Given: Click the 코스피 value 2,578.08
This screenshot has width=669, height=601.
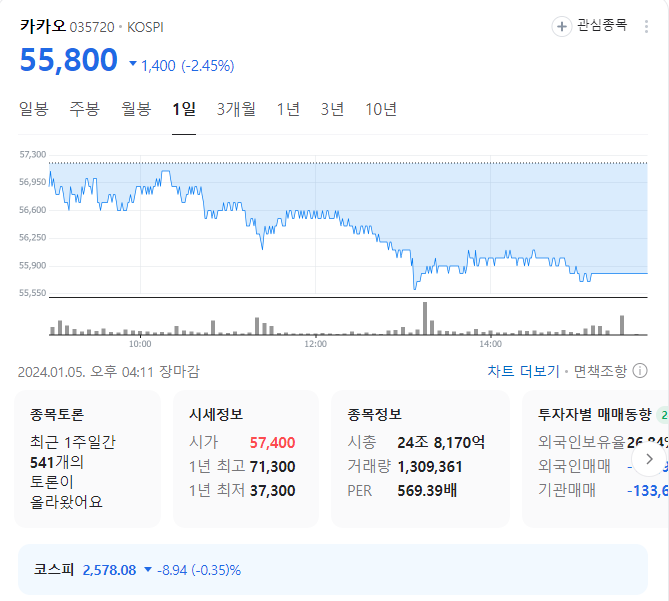Looking at the screenshot, I should [x=109, y=570].
